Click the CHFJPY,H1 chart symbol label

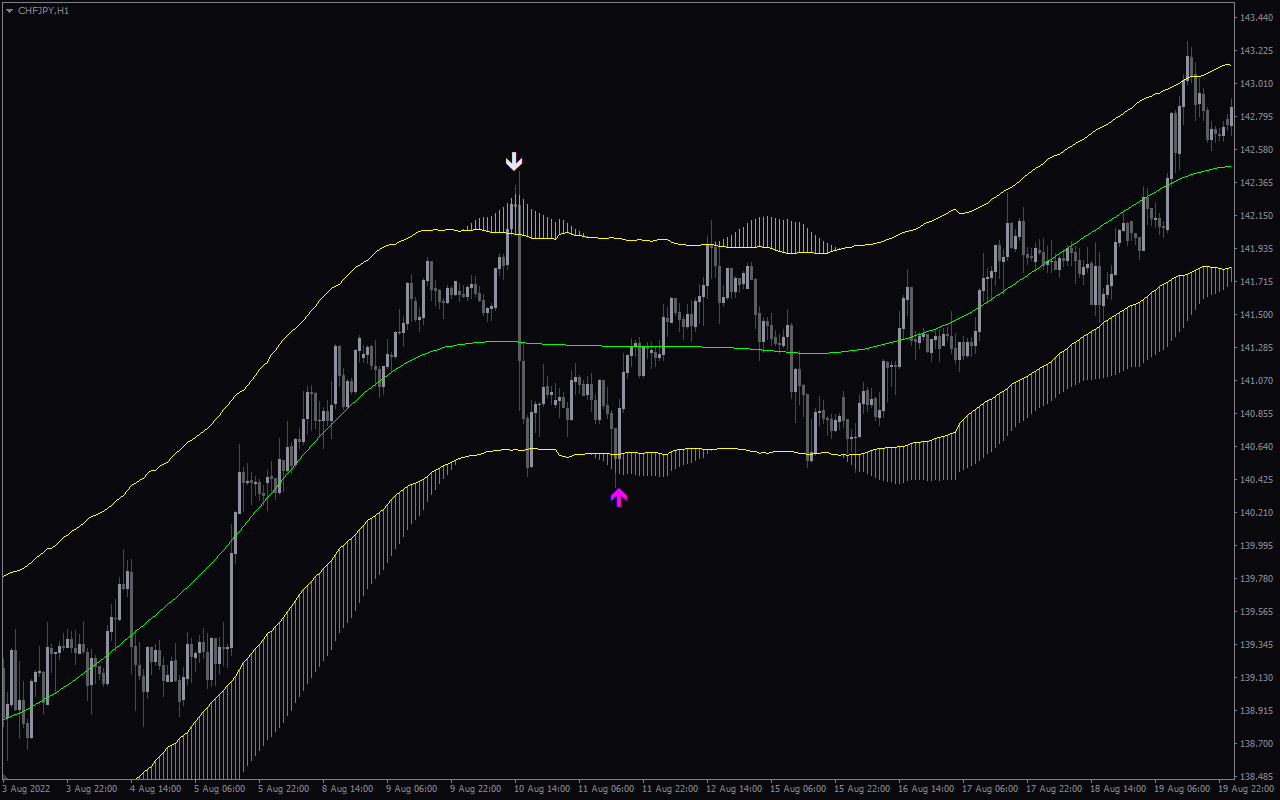tap(43, 10)
